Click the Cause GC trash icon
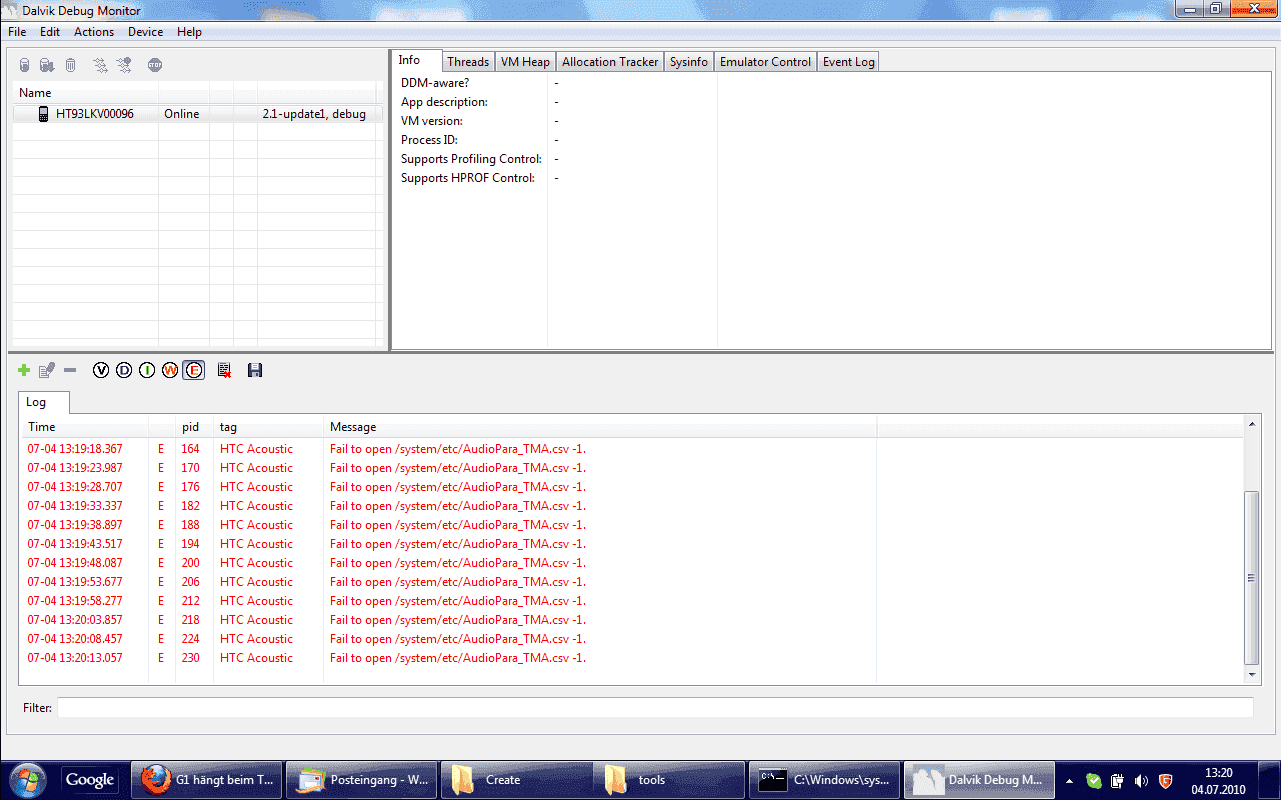Image resolution: width=1281 pixels, height=800 pixels. [x=70, y=65]
